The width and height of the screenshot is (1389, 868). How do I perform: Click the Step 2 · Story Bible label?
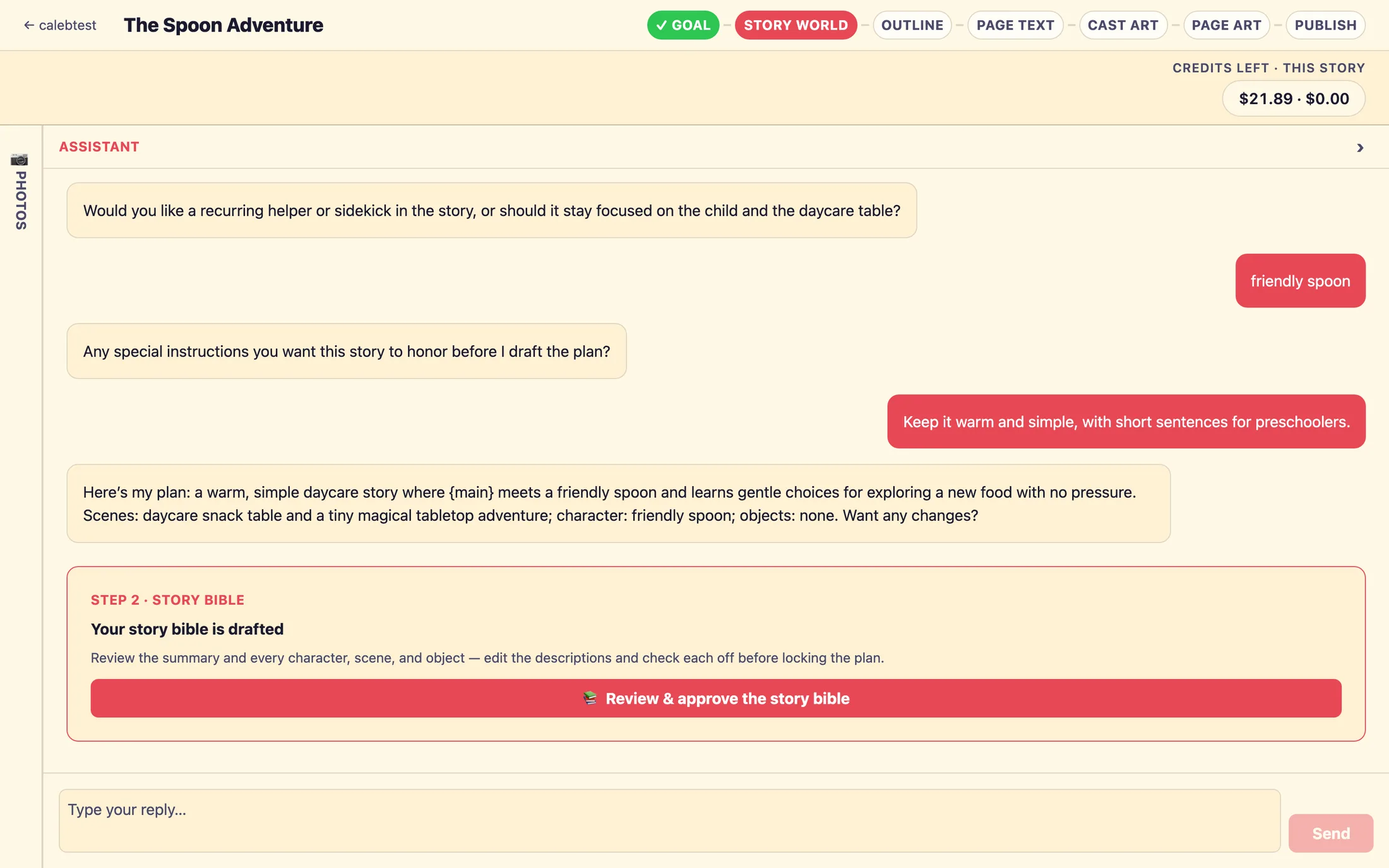(x=167, y=600)
